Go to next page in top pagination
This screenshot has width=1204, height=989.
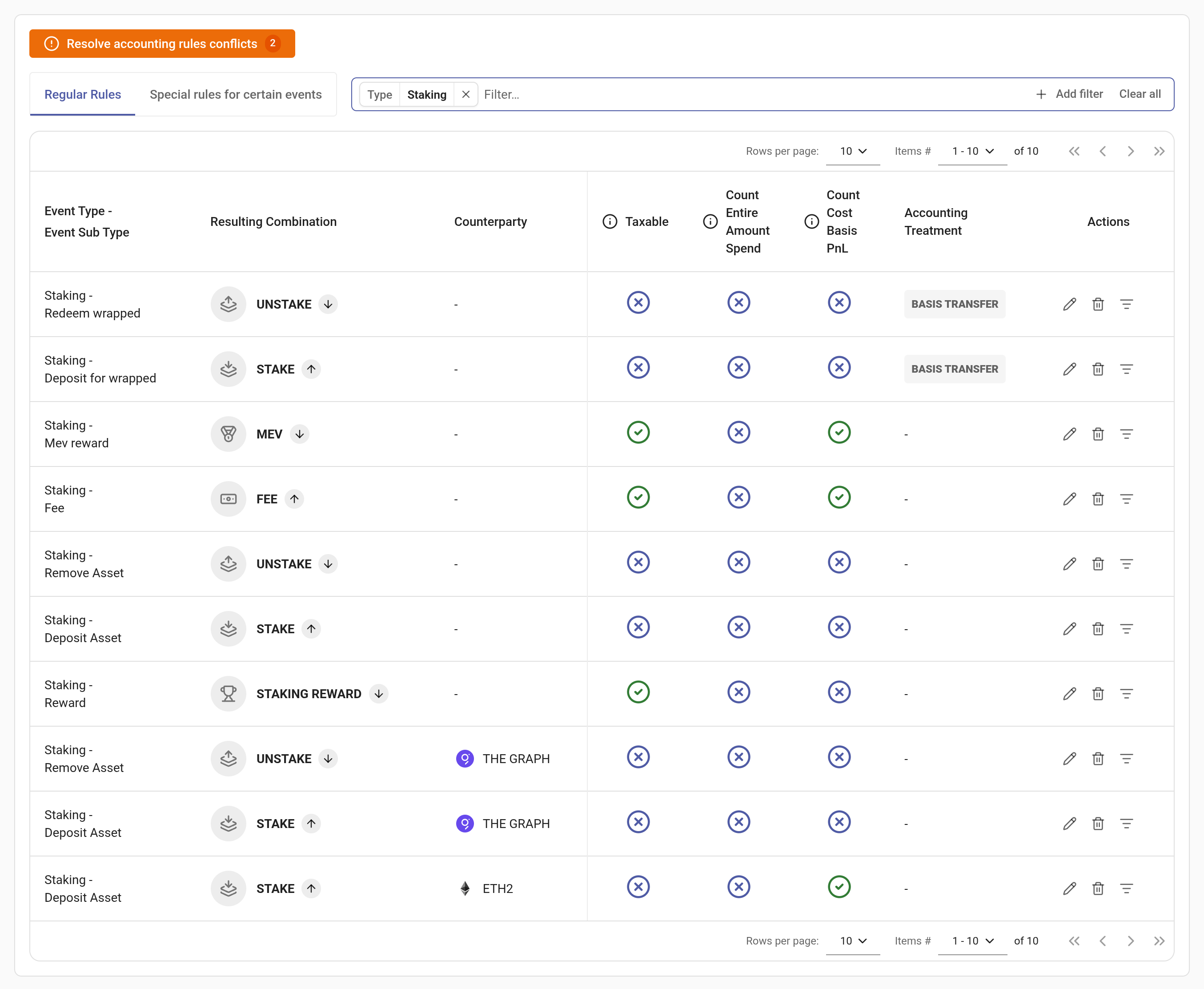coord(1131,152)
